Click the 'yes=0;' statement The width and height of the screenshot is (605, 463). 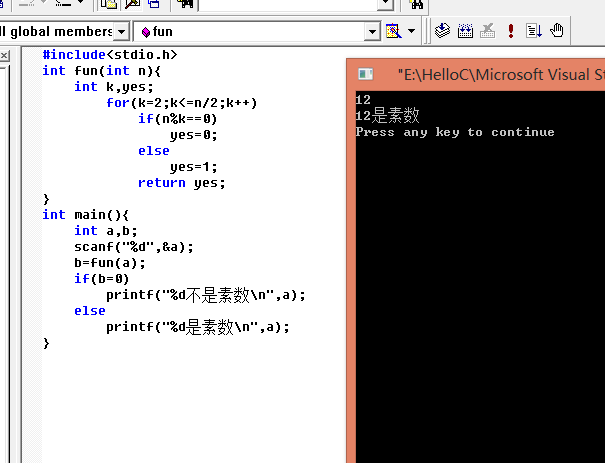[x=194, y=135]
